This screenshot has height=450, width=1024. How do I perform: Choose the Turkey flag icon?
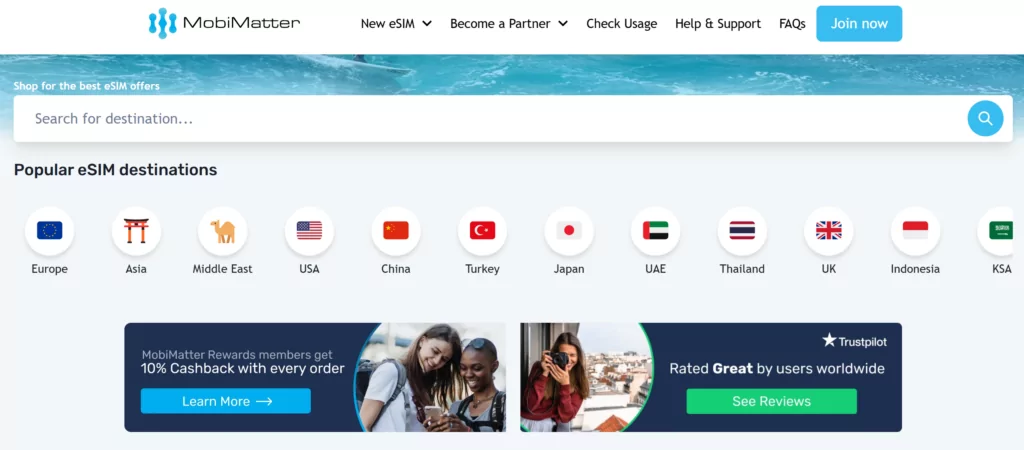point(483,231)
